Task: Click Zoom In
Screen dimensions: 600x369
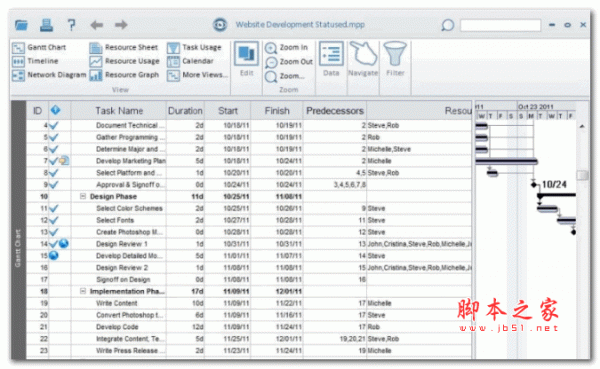Action: click(x=287, y=47)
